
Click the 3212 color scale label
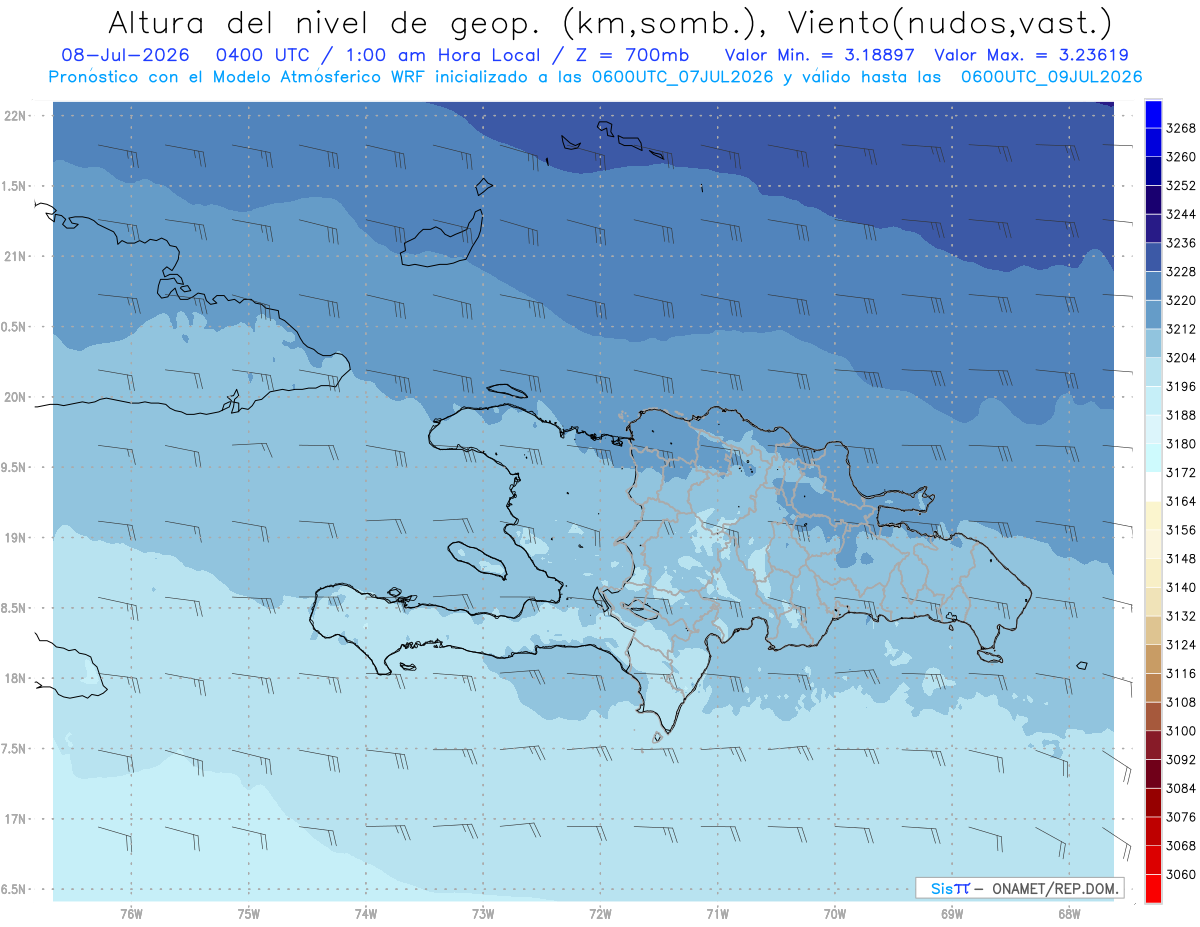[x=1181, y=329]
